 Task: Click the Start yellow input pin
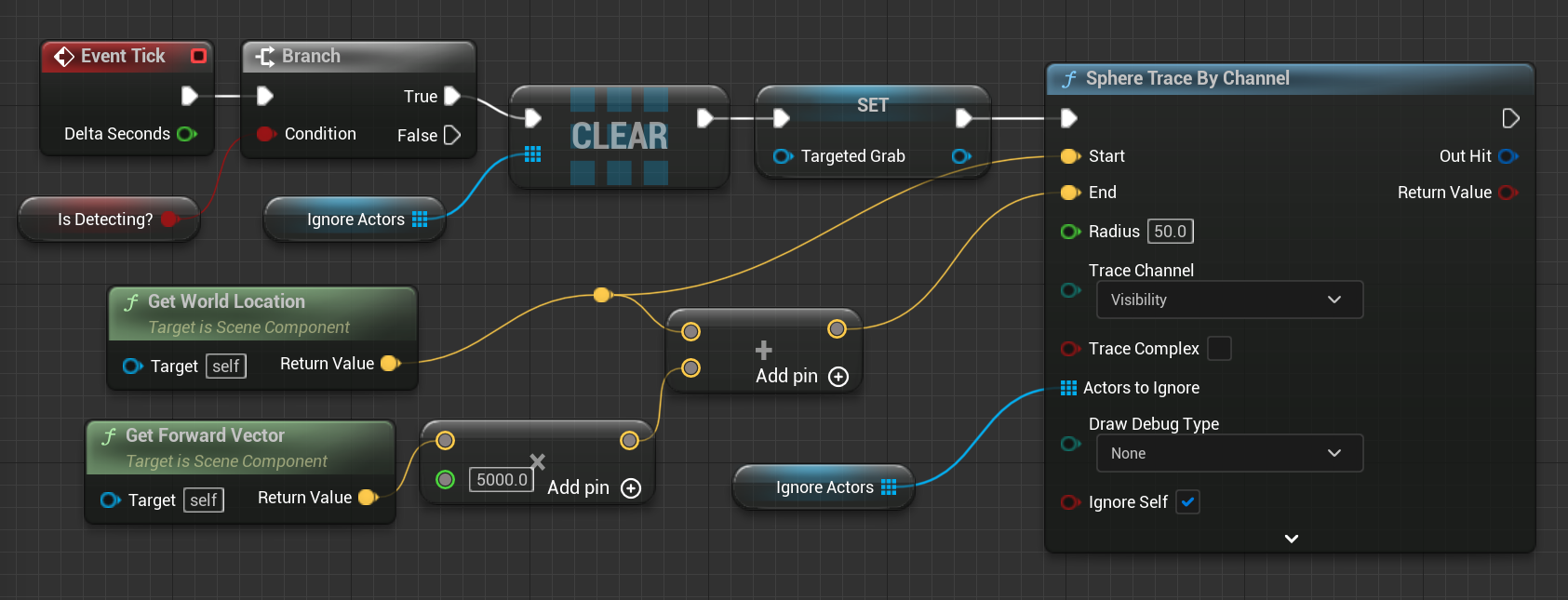1070,156
